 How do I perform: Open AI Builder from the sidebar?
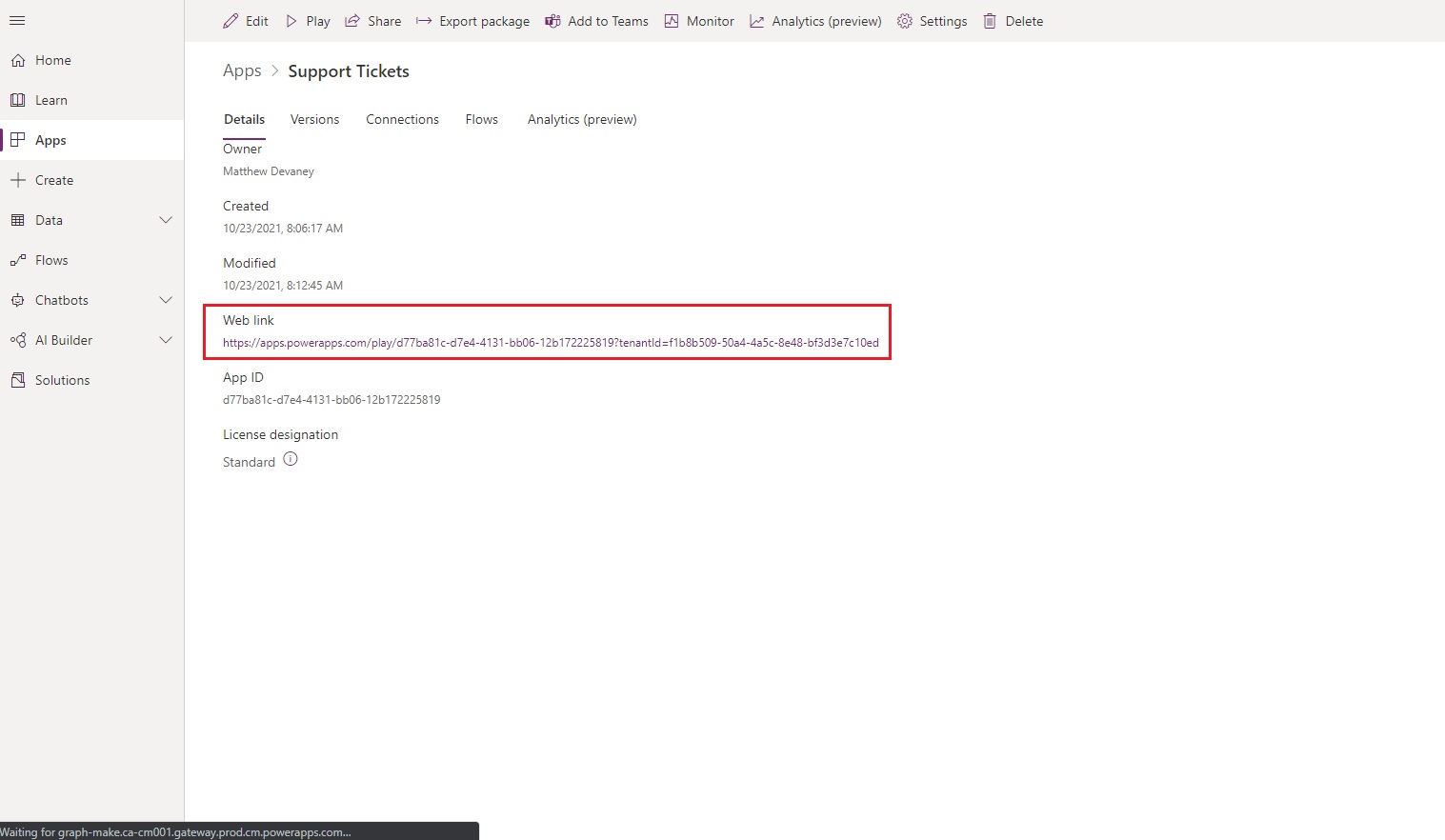coord(63,339)
